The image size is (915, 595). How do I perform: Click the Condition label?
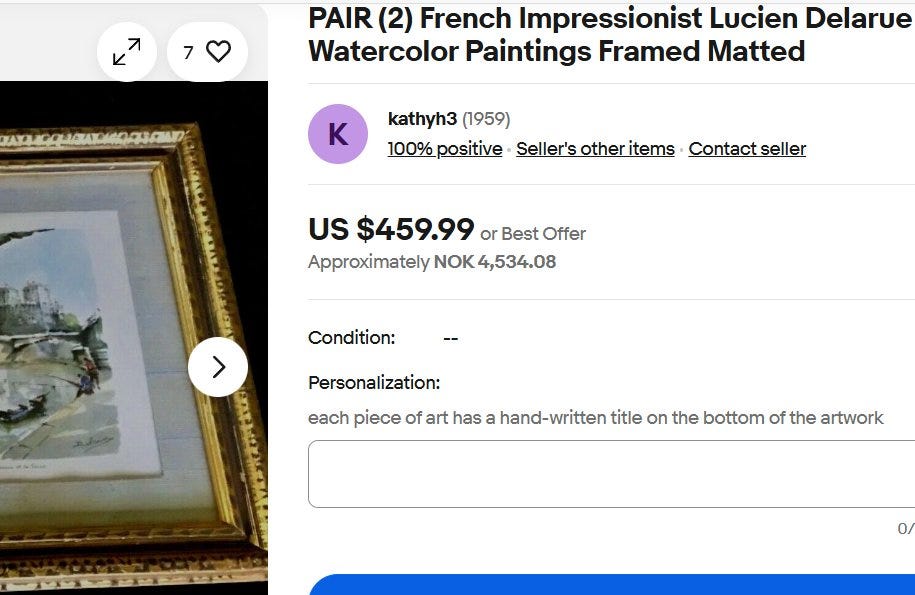[x=351, y=338]
